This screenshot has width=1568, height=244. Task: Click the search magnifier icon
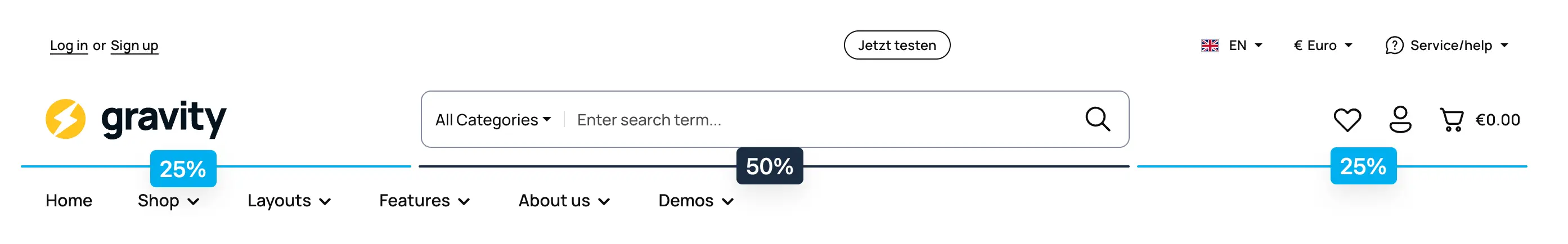[1098, 119]
